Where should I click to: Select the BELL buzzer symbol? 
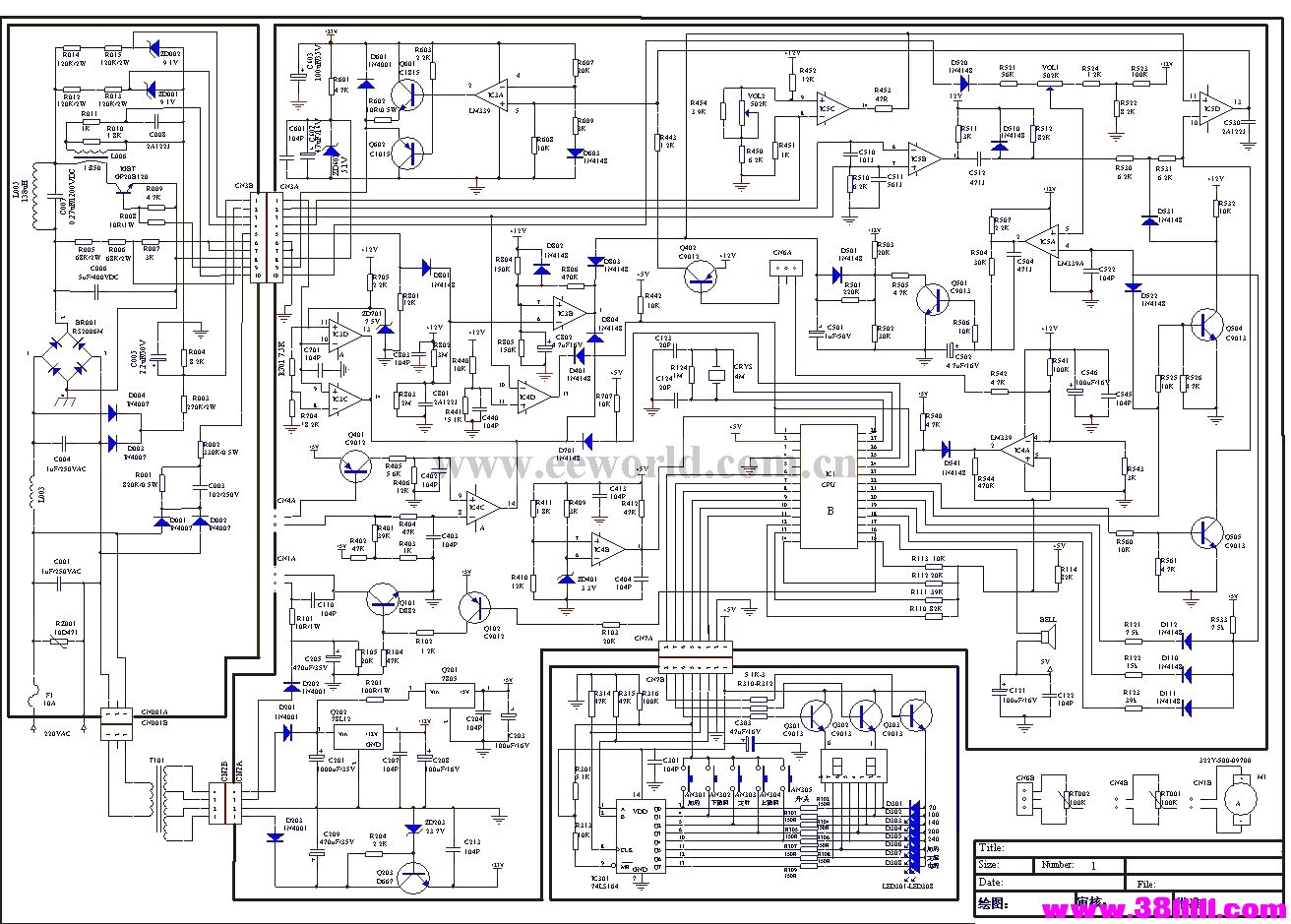[x=1046, y=637]
